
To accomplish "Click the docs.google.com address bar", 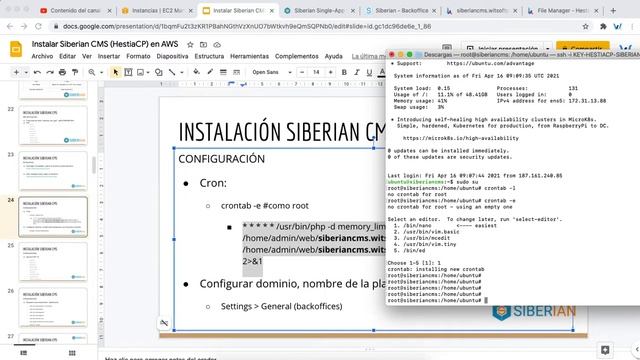I will click(x=247, y=27).
